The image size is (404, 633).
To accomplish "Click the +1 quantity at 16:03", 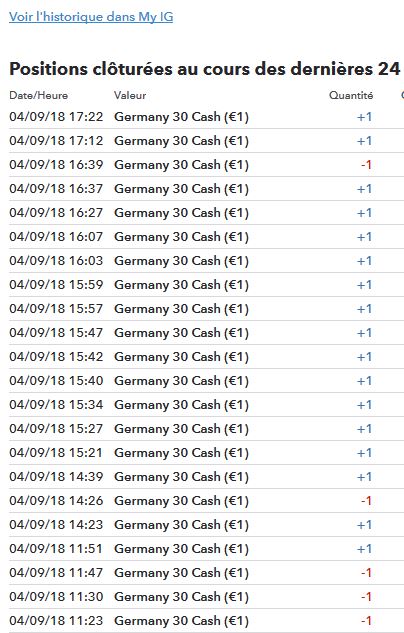I will point(364,261).
